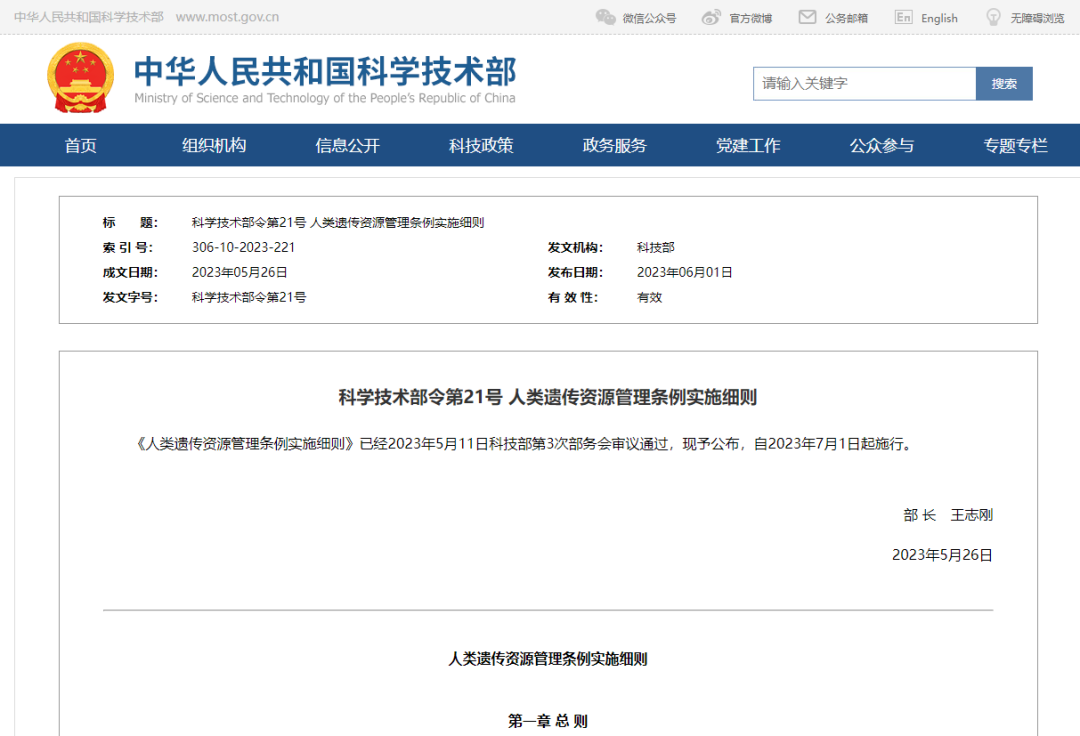Open the 专题专栏 navigation item

click(x=1015, y=145)
